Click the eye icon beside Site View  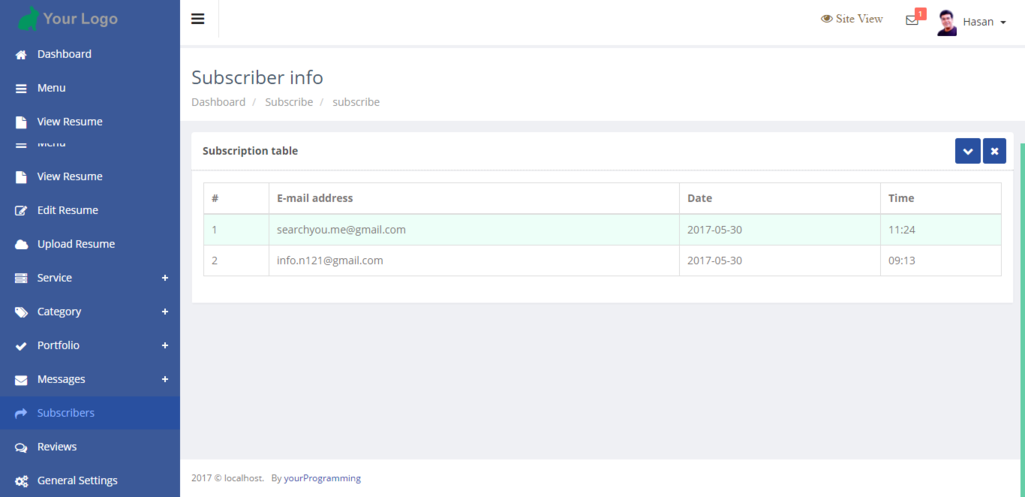pos(827,19)
